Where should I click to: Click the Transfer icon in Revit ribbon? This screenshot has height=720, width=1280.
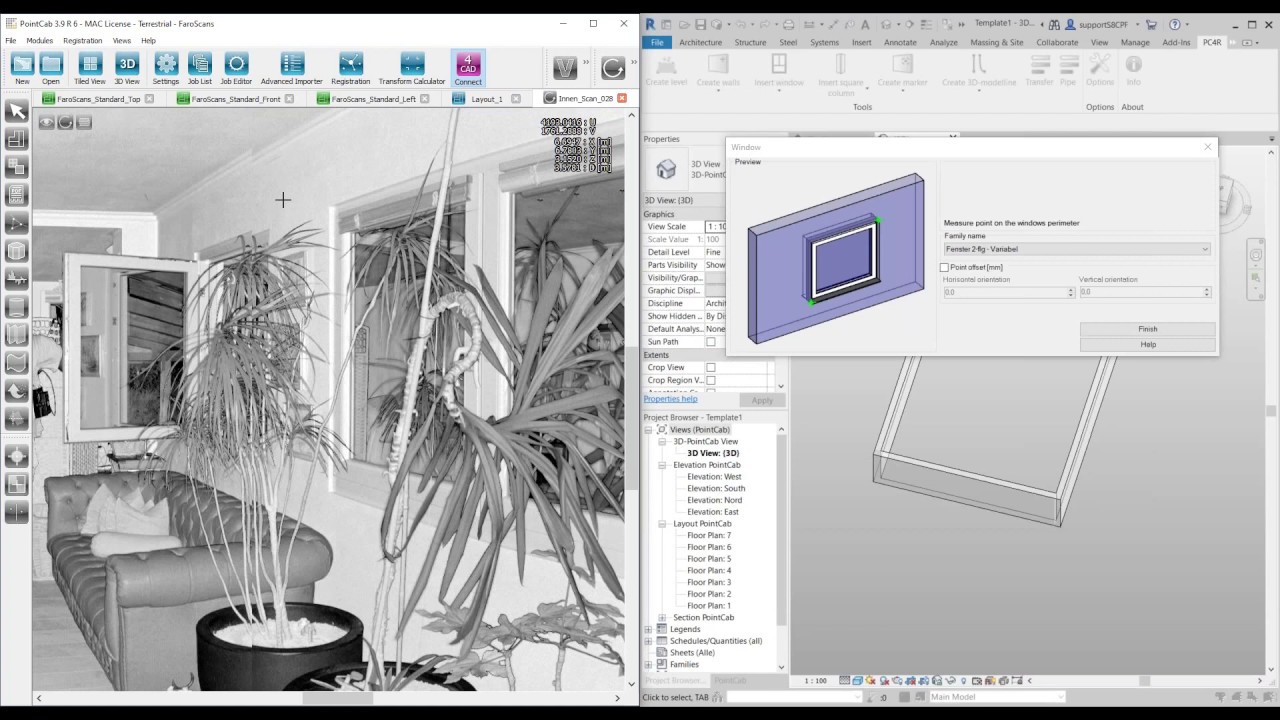pos(1039,66)
